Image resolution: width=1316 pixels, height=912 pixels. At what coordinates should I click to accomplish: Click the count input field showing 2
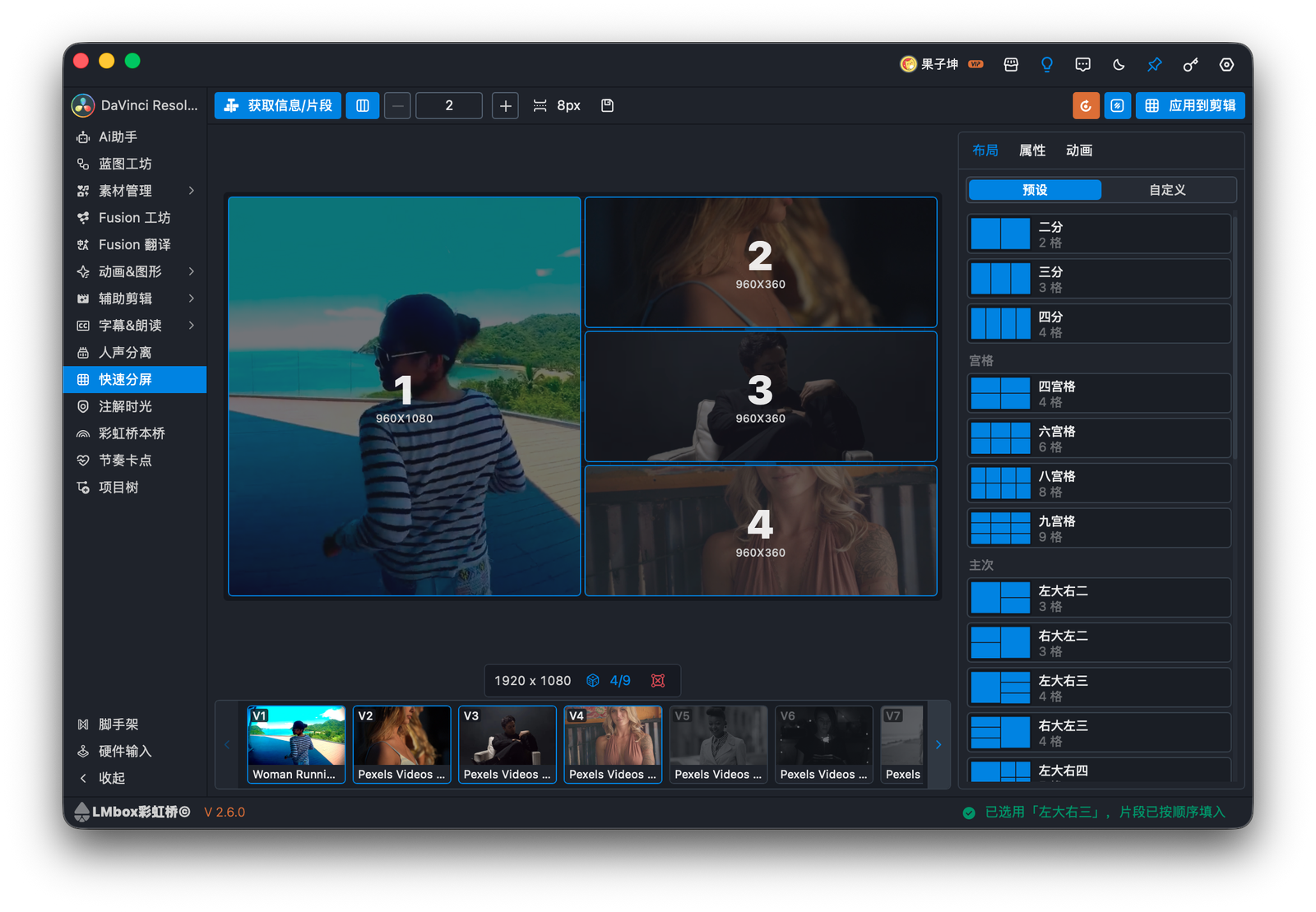[449, 105]
